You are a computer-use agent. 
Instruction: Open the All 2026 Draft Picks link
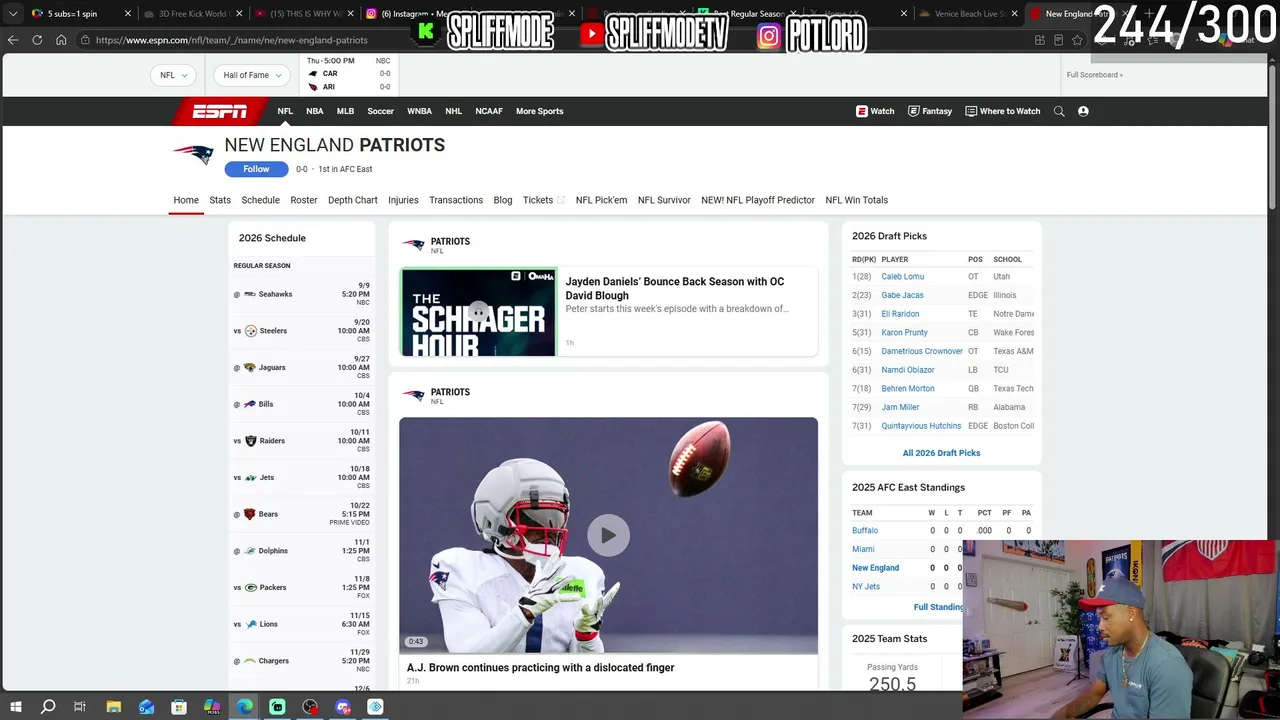tap(941, 453)
